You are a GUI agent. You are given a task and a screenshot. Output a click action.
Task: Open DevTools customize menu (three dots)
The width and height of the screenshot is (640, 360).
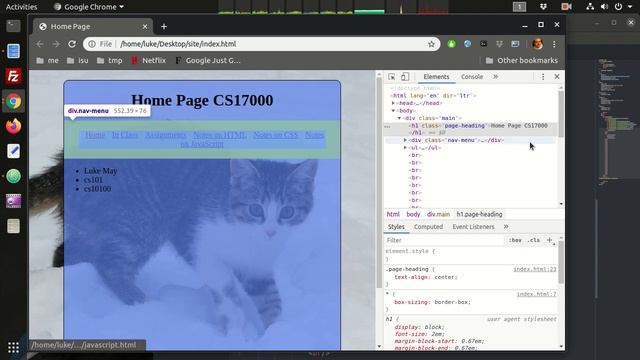[x=543, y=77]
